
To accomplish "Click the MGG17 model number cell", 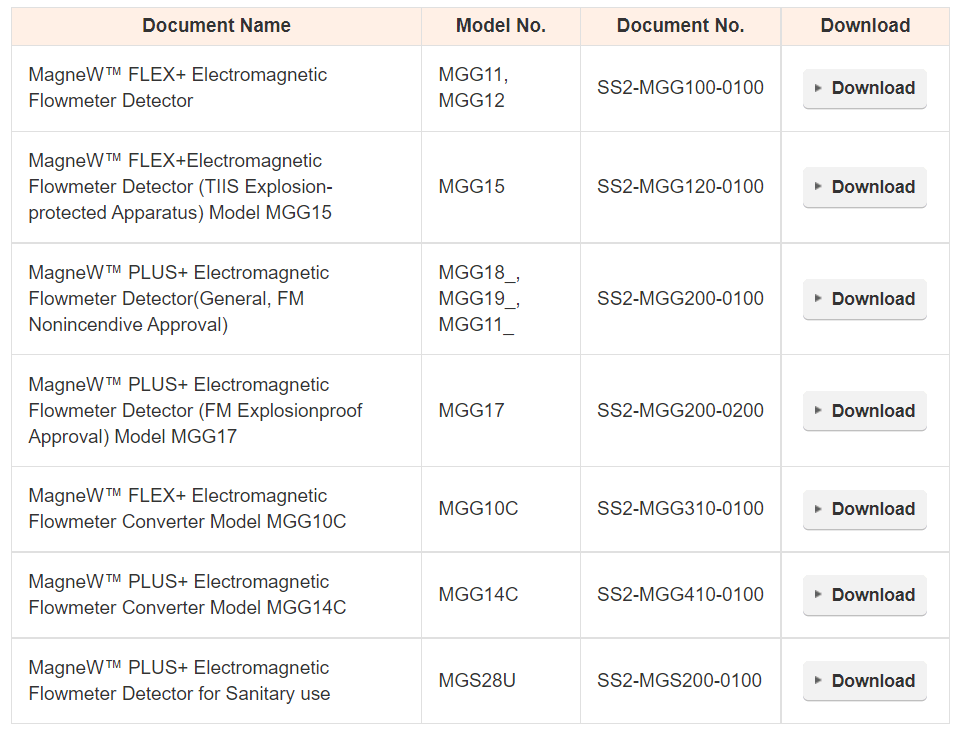I will (471, 411).
